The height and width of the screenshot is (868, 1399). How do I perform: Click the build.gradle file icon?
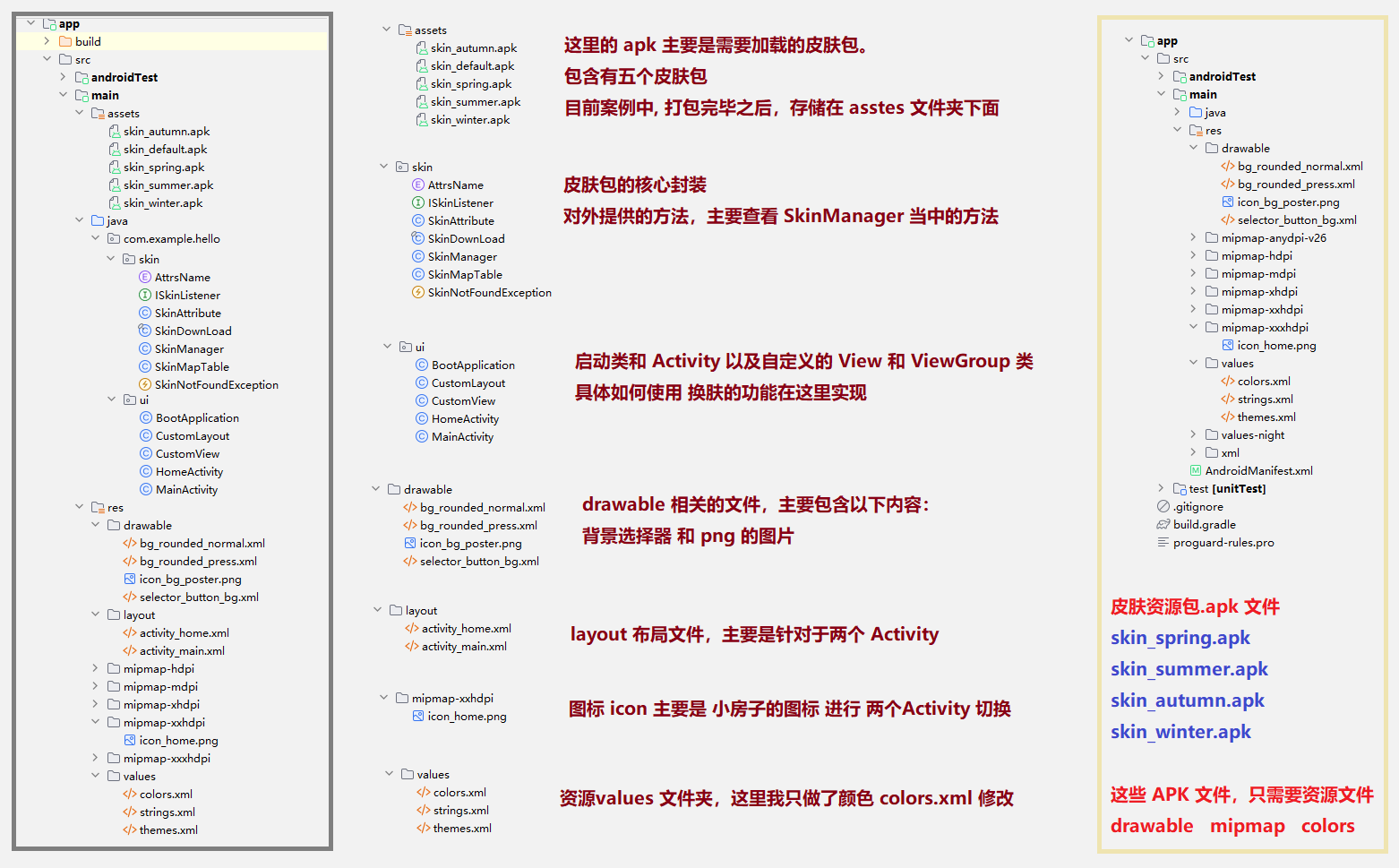[1163, 524]
